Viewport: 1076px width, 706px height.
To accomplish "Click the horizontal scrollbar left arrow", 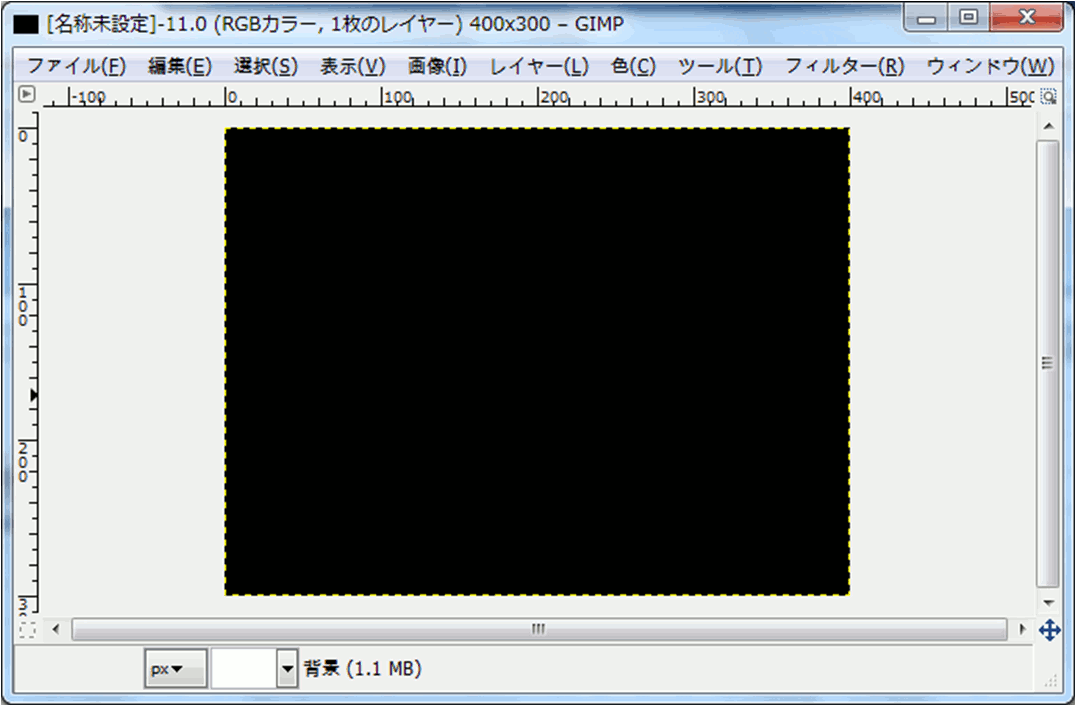I will pos(56,630).
